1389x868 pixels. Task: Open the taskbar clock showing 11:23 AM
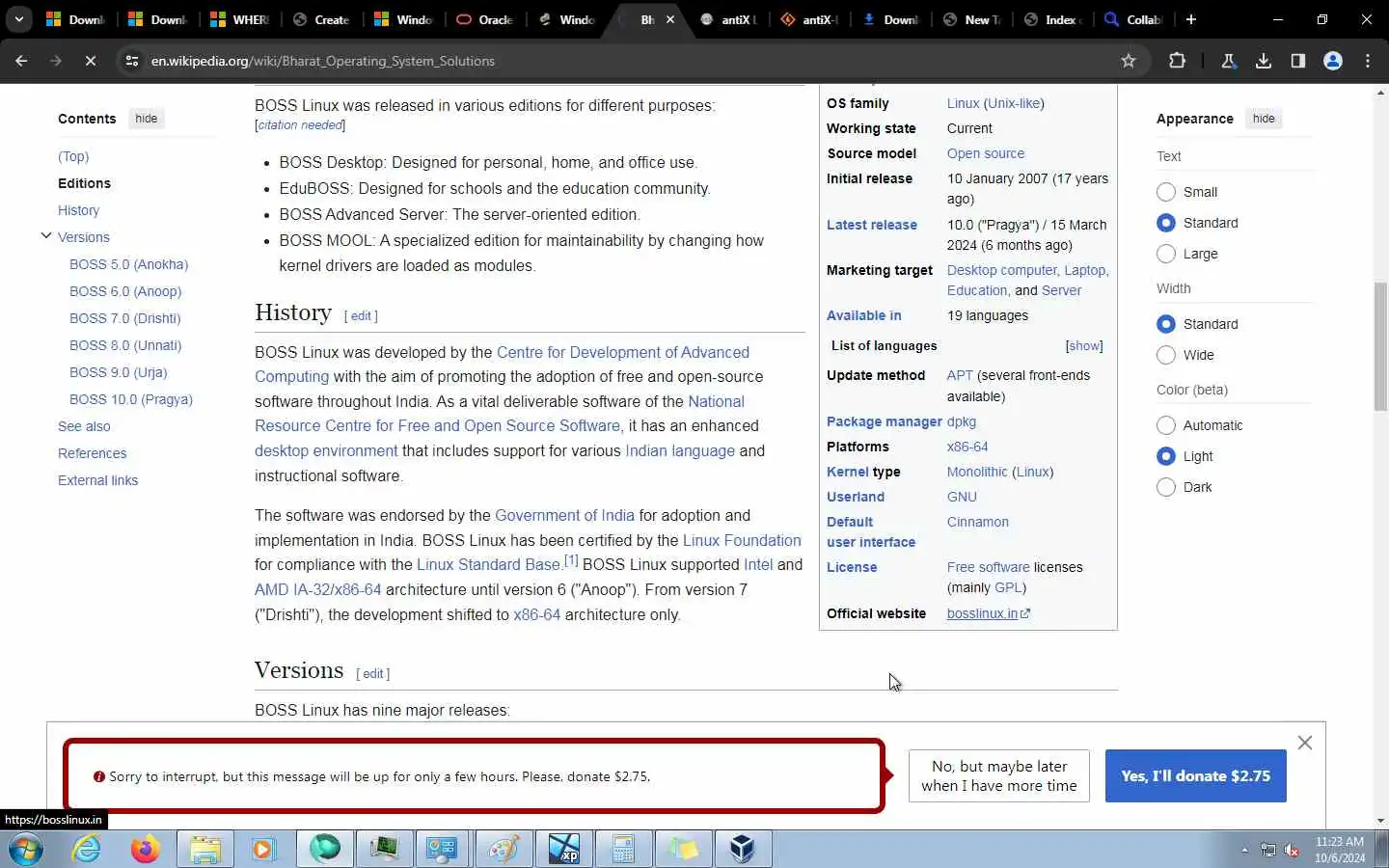(1340, 850)
